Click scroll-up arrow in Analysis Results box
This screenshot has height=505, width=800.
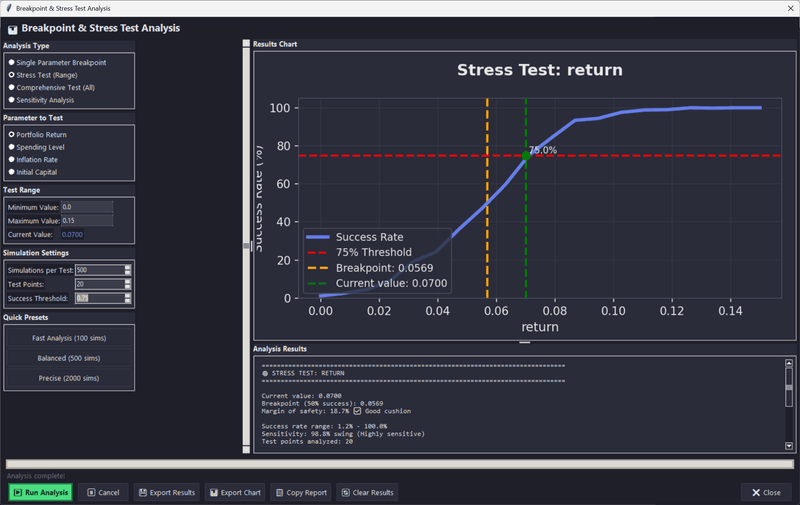(789, 363)
